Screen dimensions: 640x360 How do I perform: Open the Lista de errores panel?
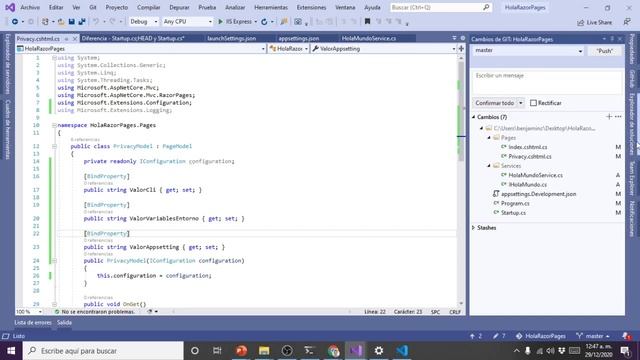point(33,322)
